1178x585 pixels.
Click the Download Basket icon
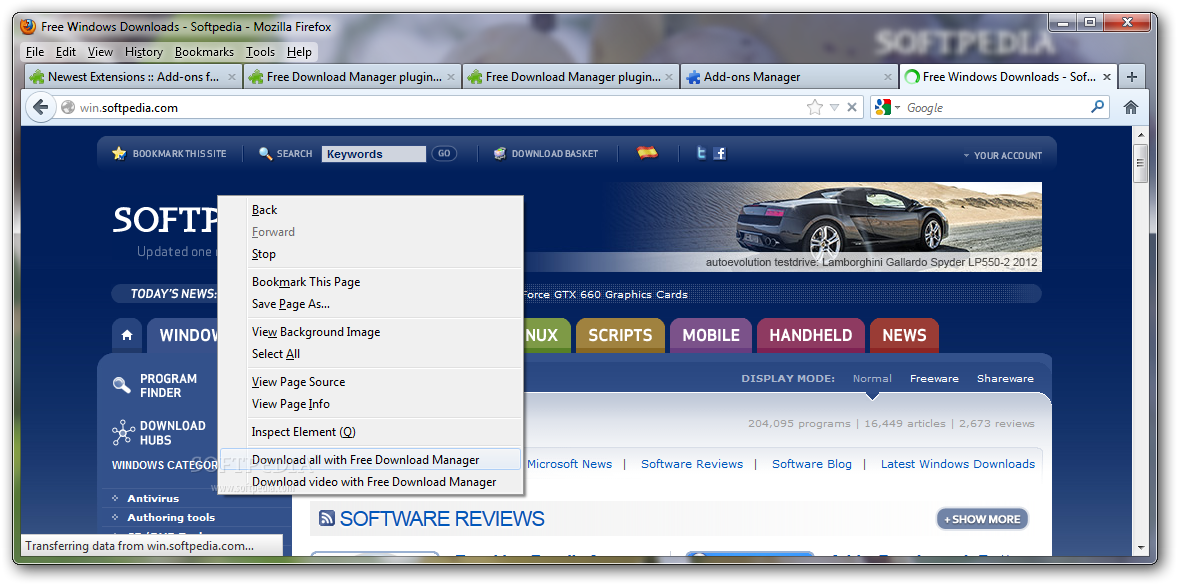coord(500,153)
